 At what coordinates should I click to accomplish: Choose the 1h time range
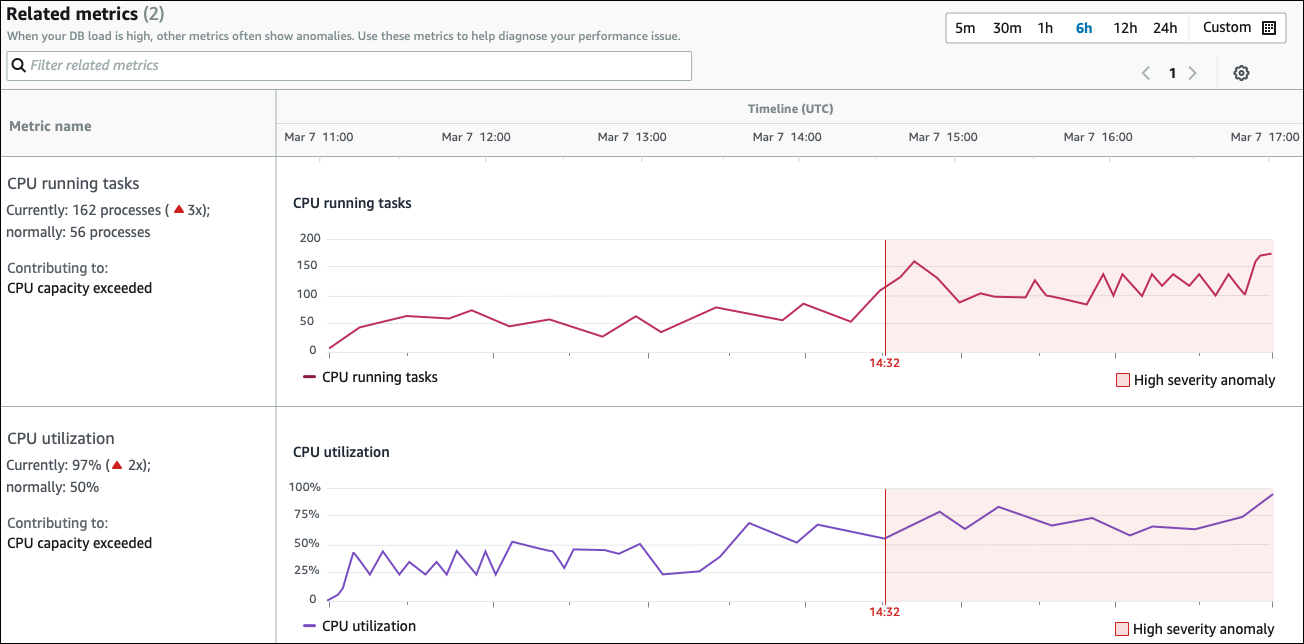point(1045,28)
